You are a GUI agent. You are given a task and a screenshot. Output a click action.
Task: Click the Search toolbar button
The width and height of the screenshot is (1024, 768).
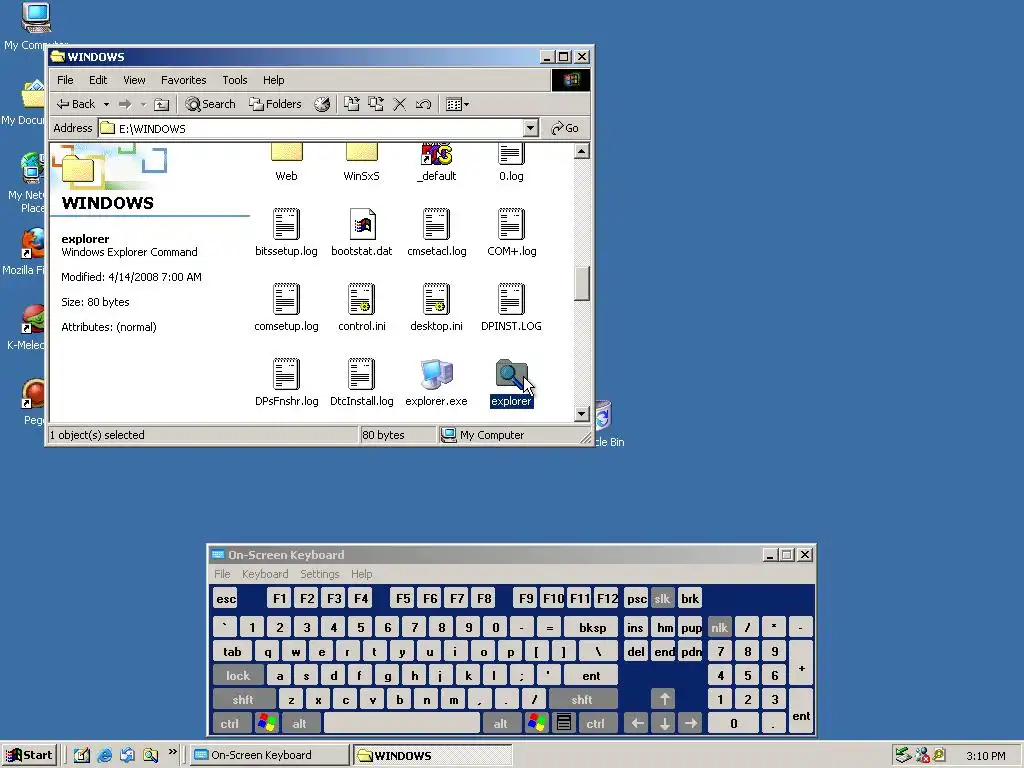click(x=210, y=104)
